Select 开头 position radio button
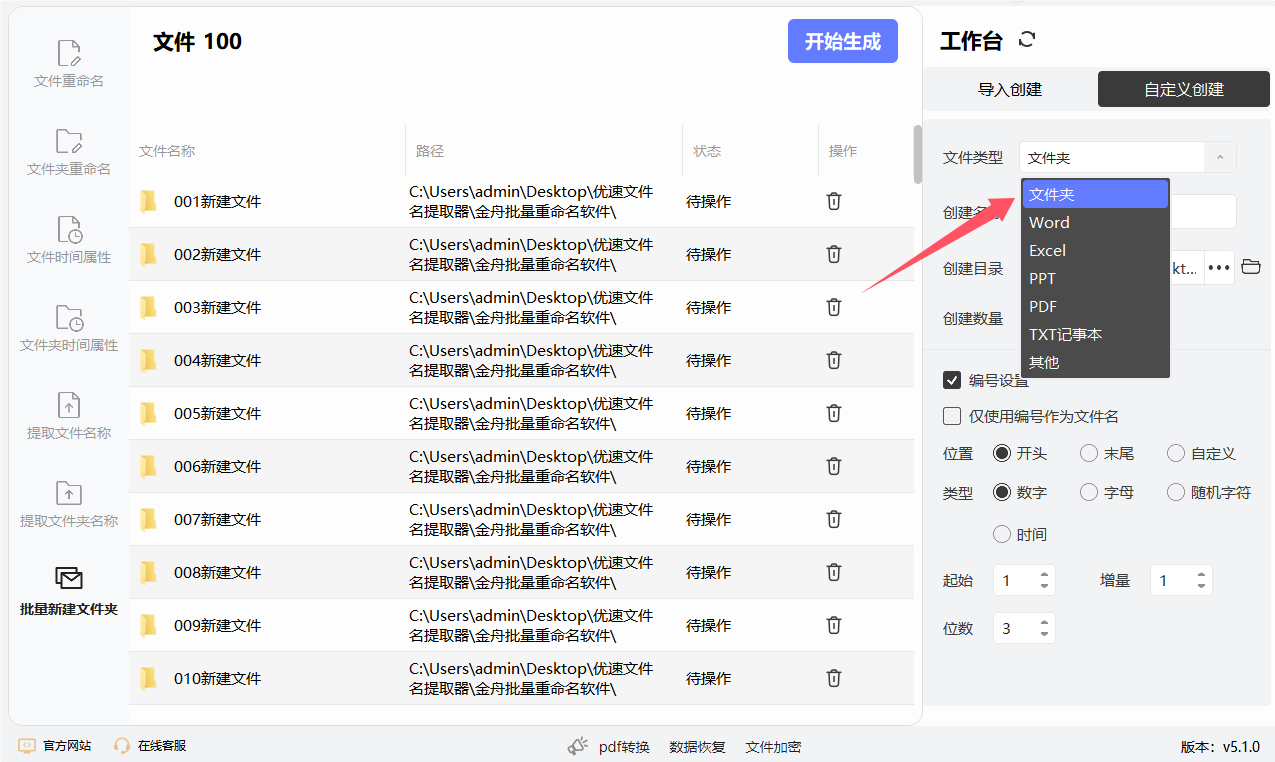 pos(1002,453)
